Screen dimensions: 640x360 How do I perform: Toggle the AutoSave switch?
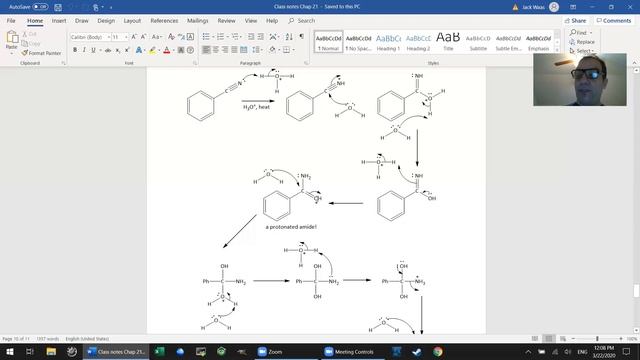[40, 7]
